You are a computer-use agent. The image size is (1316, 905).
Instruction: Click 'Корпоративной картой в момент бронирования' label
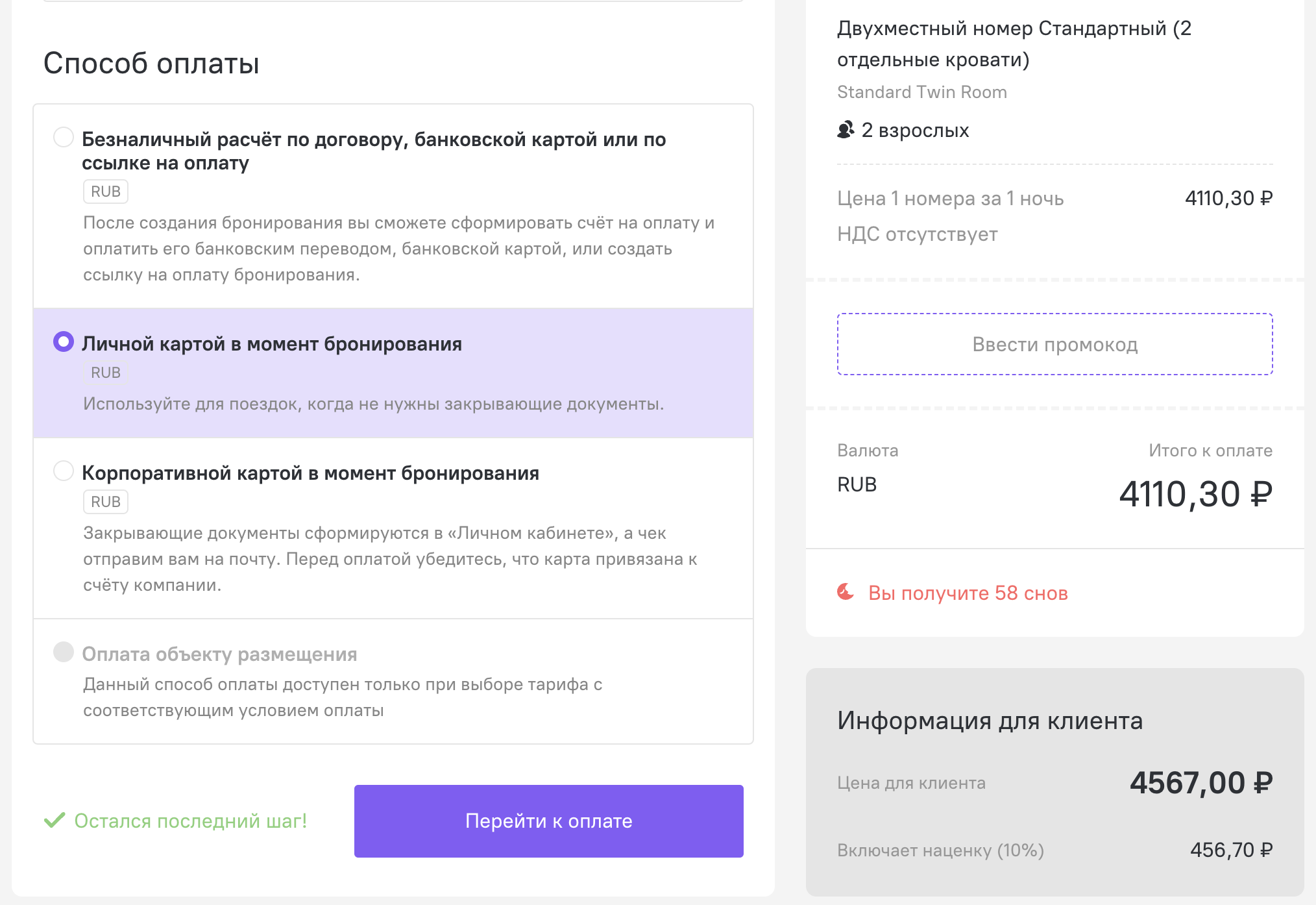pos(310,473)
